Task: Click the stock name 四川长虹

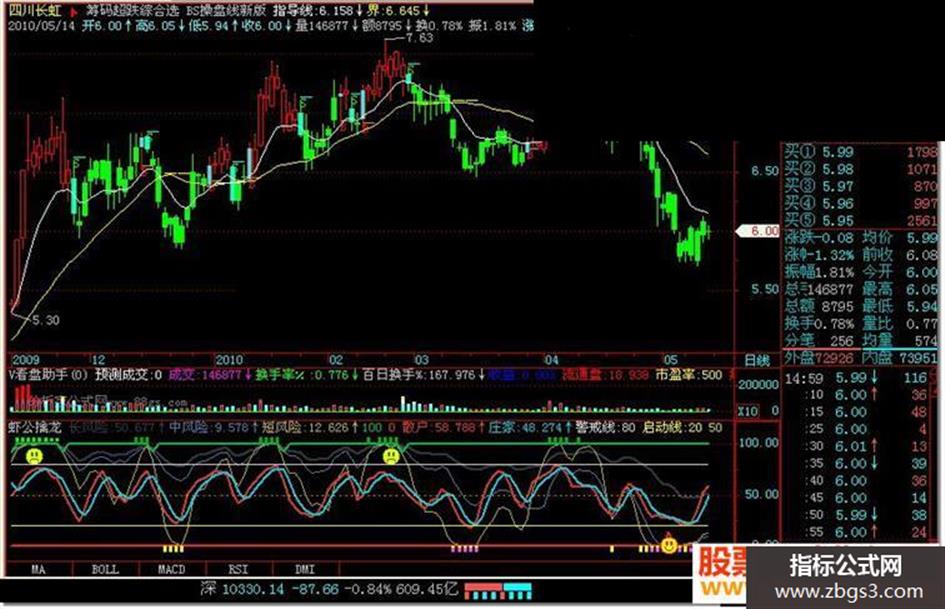Action: tap(34, 11)
